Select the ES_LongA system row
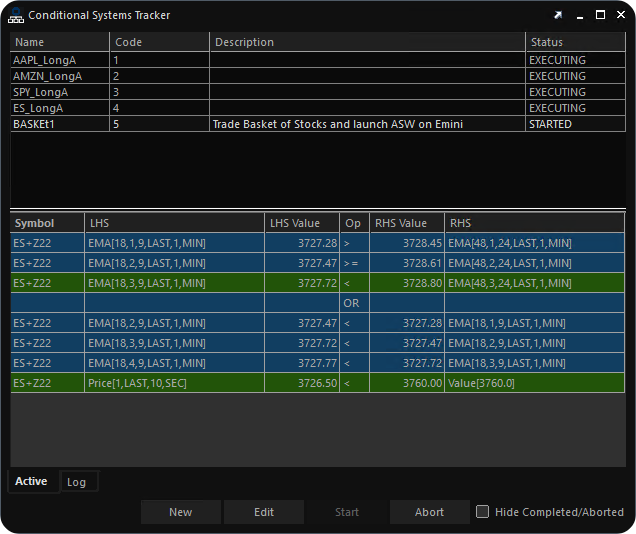Viewport: 636px width, 534px height. 318,108
